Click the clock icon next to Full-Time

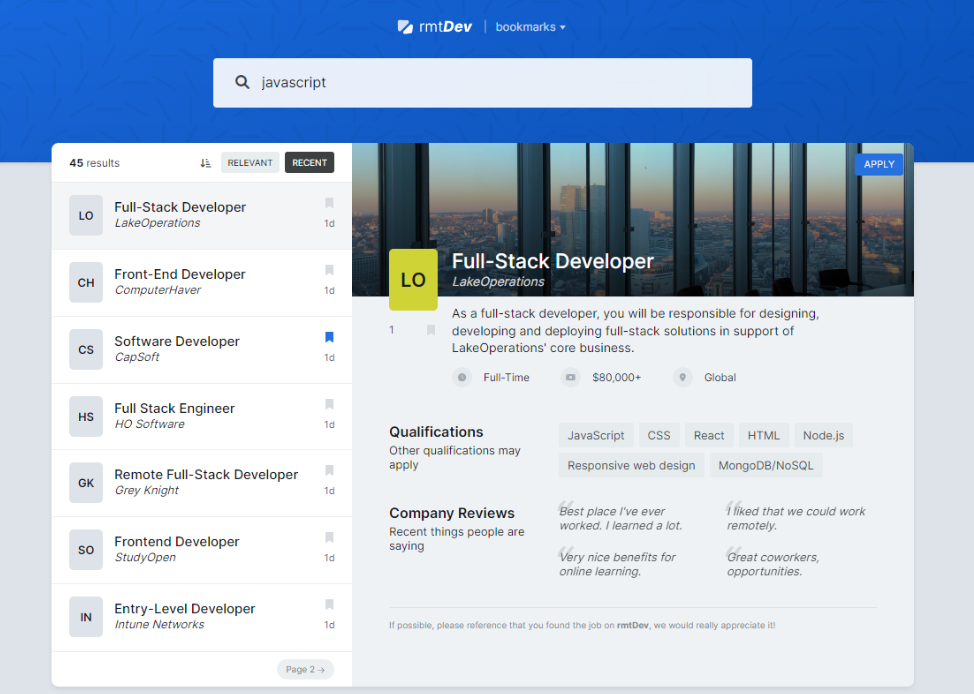462,377
